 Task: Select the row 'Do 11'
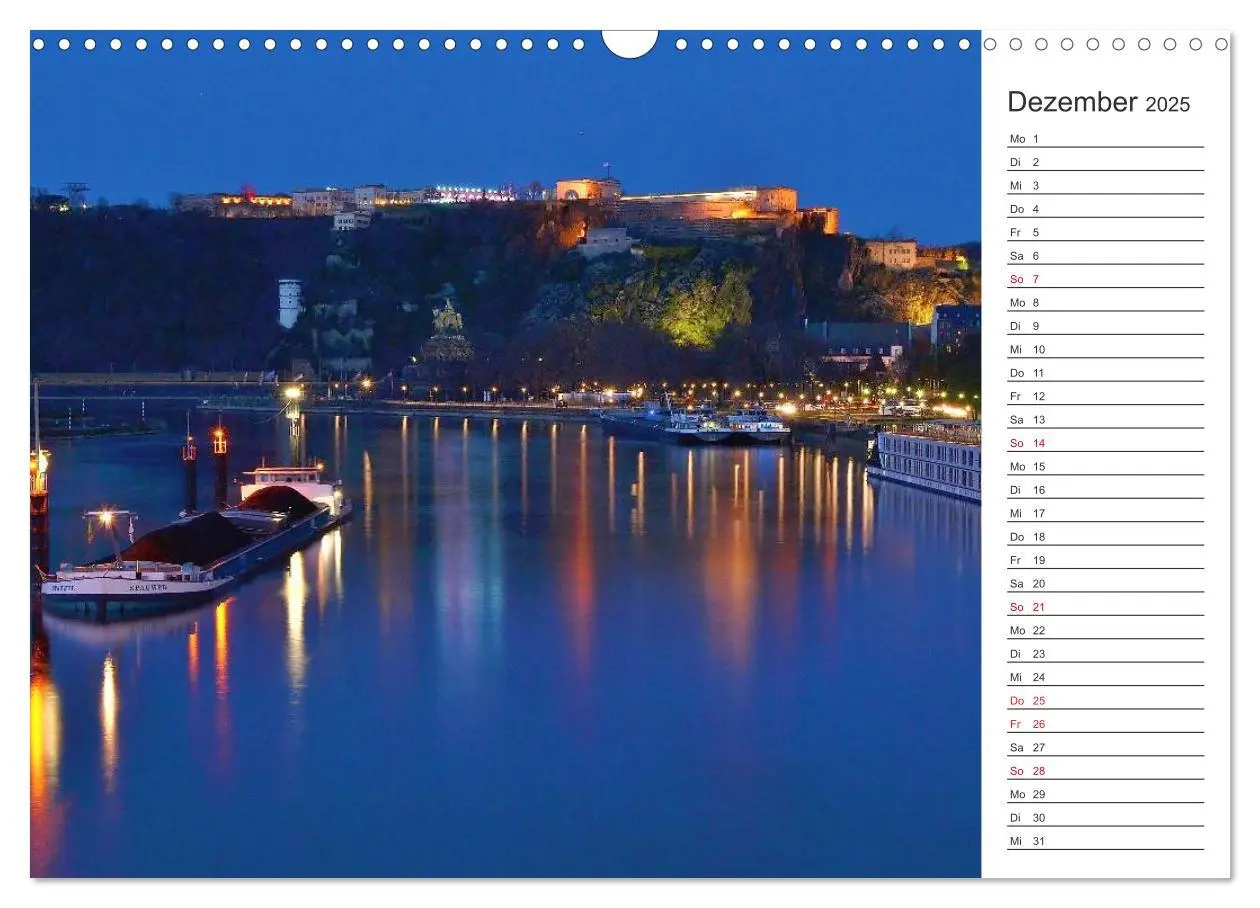click(x=1106, y=372)
